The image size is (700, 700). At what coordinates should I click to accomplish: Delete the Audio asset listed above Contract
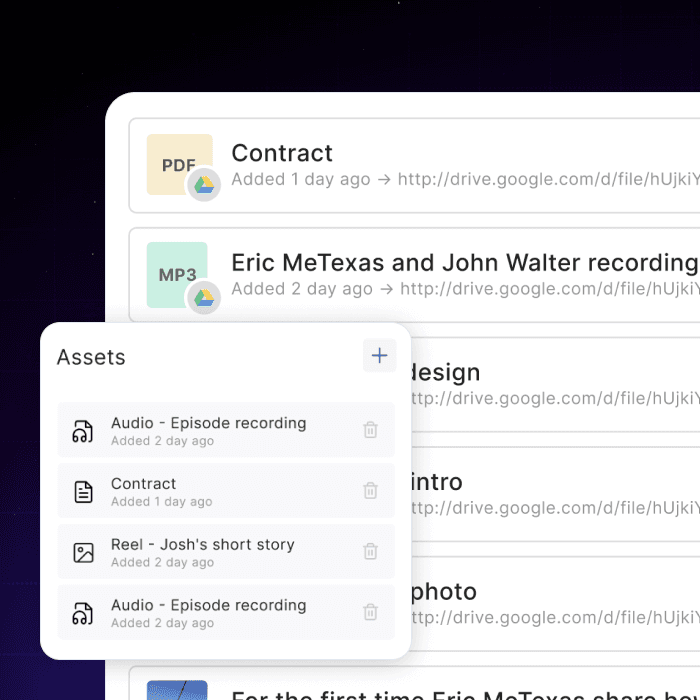point(370,430)
